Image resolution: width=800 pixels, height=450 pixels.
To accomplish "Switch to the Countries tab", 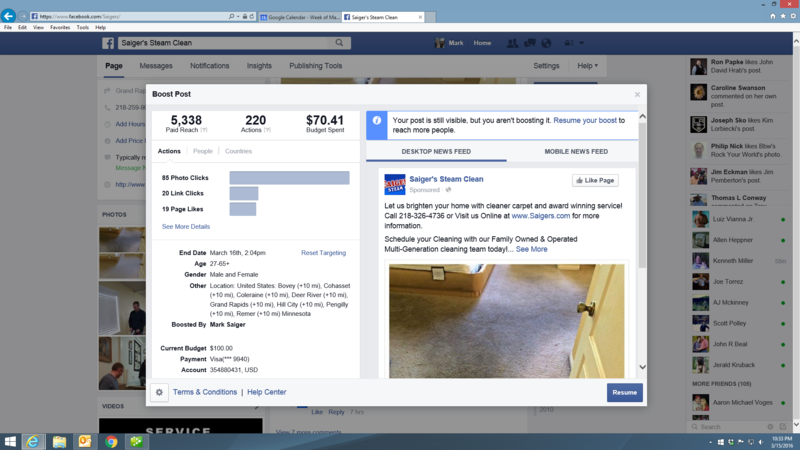I will click(238, 152).
